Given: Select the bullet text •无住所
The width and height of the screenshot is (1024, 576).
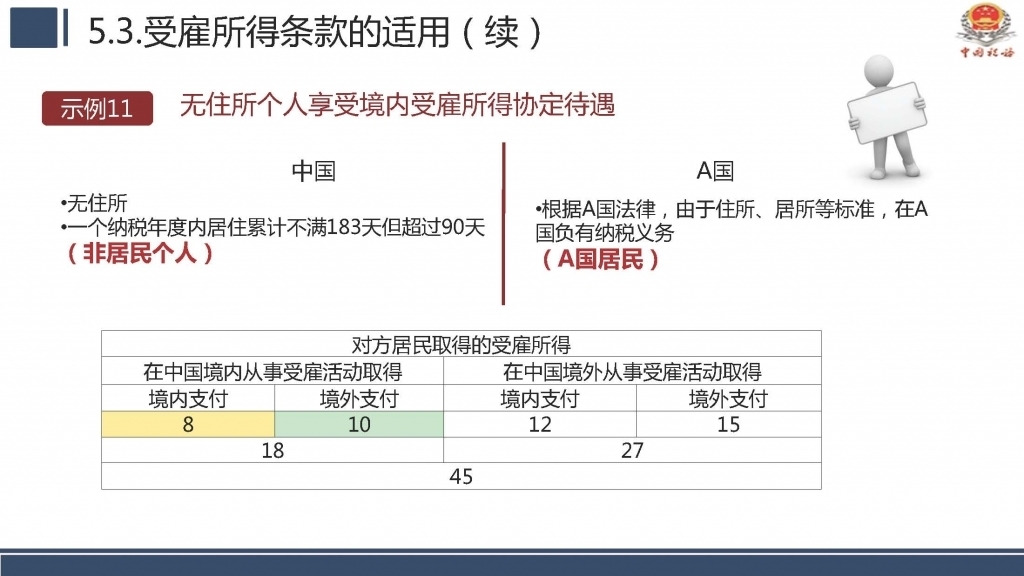Looking at the screenshot, I should point(93,203).
